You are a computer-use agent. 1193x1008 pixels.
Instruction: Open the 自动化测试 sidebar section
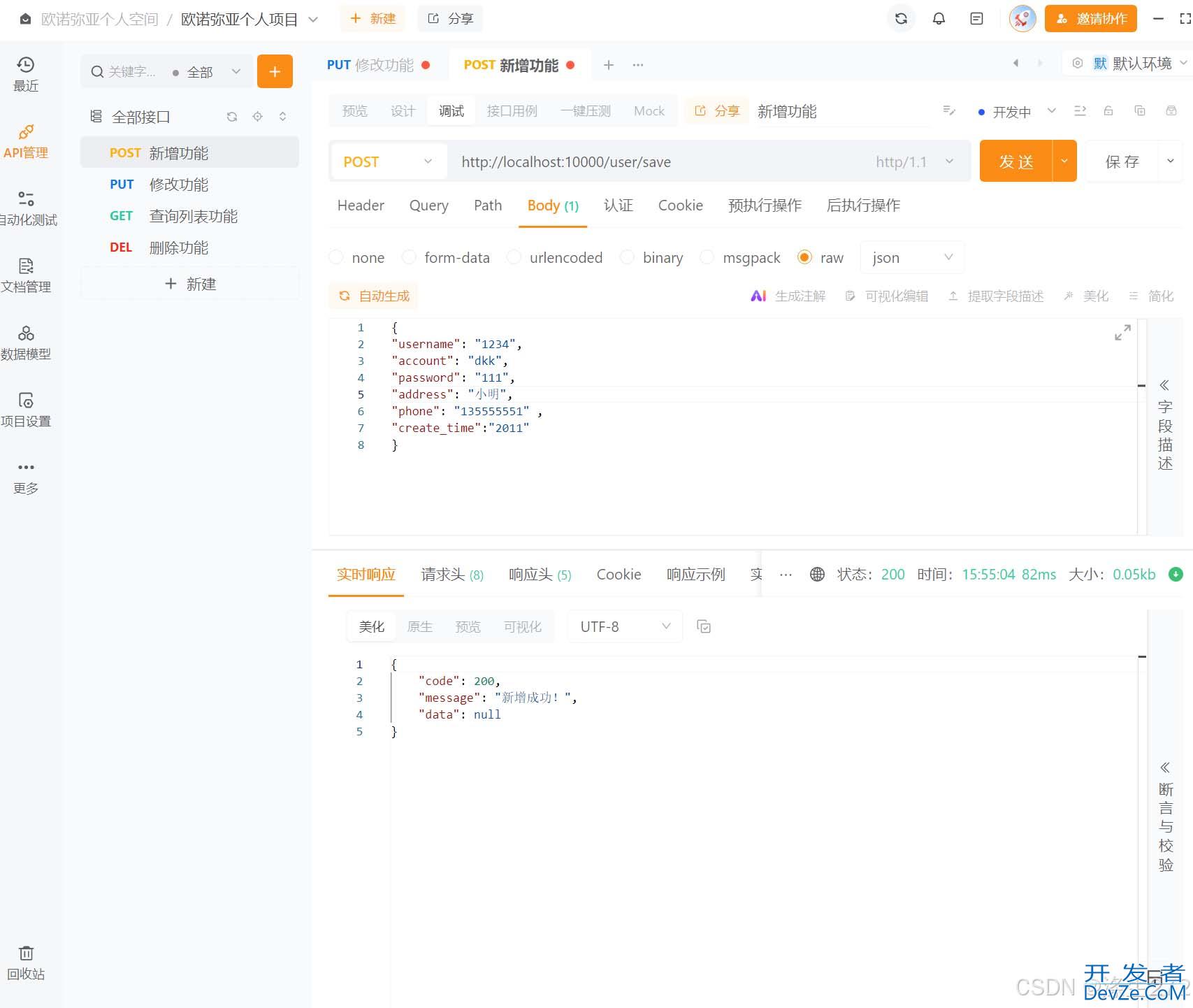(x=27, y=209)
